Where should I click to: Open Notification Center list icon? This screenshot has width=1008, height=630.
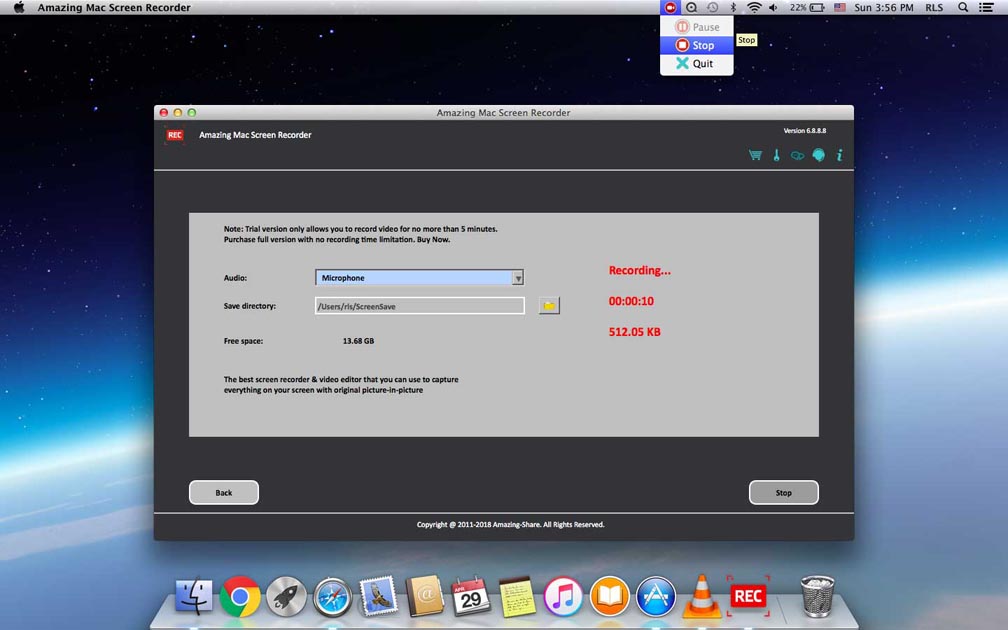(986, 8)
